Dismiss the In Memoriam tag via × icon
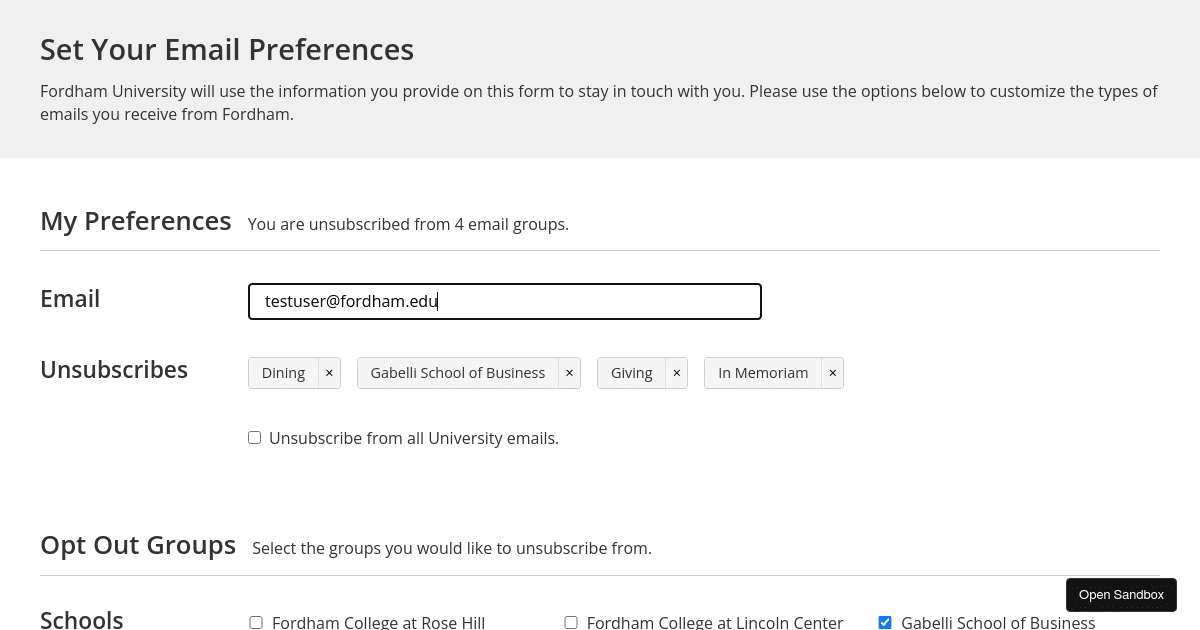 (832, 372)
